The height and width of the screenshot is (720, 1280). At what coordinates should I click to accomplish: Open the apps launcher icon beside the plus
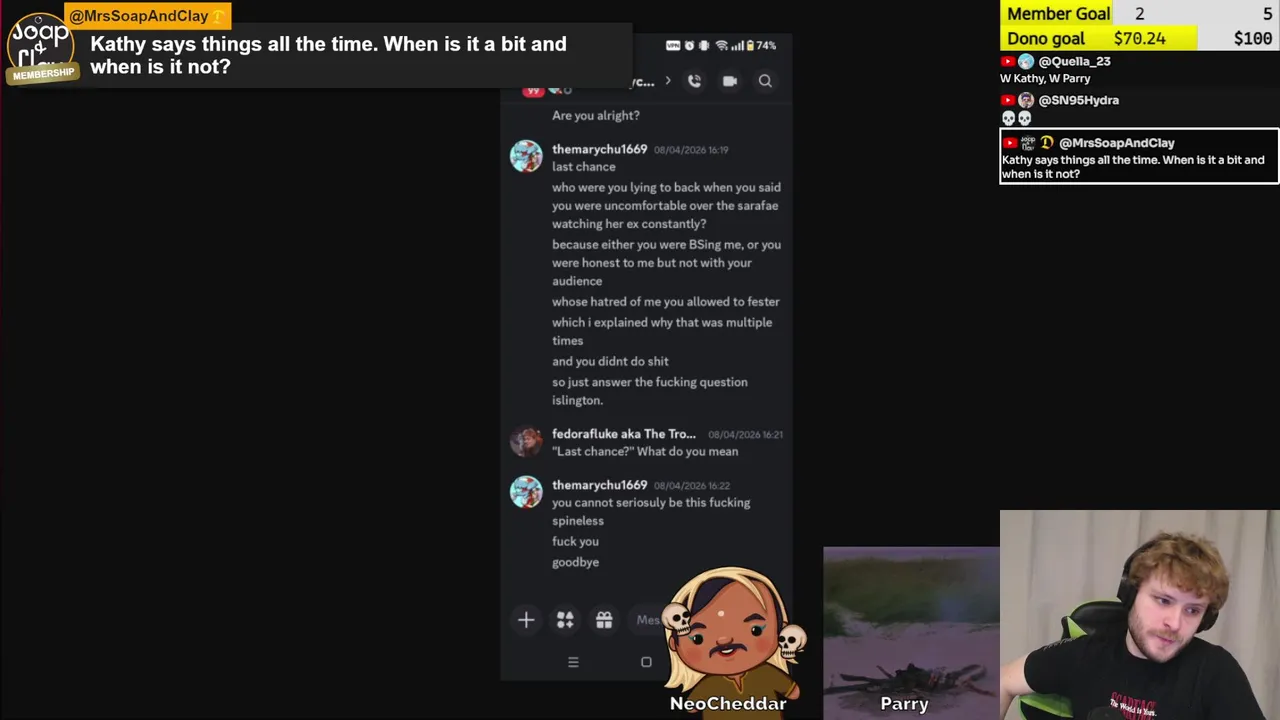point(565,620)
